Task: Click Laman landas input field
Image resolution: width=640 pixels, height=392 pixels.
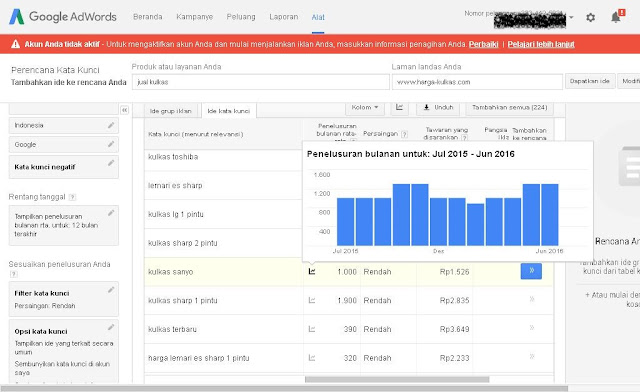Action: (477, 82)
